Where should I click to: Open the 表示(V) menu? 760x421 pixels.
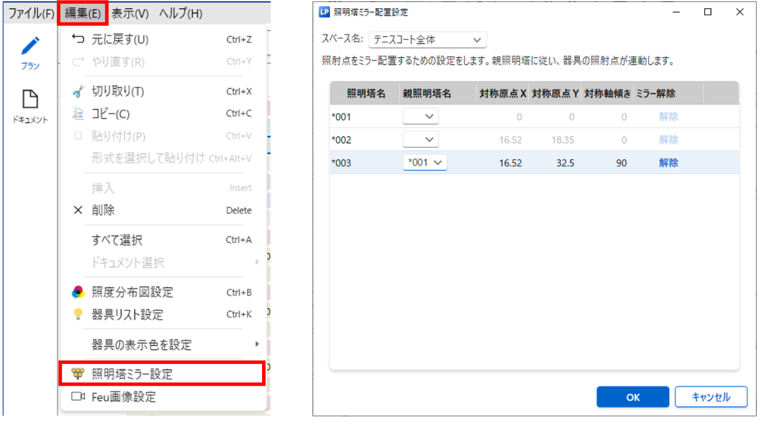[129, 14]
